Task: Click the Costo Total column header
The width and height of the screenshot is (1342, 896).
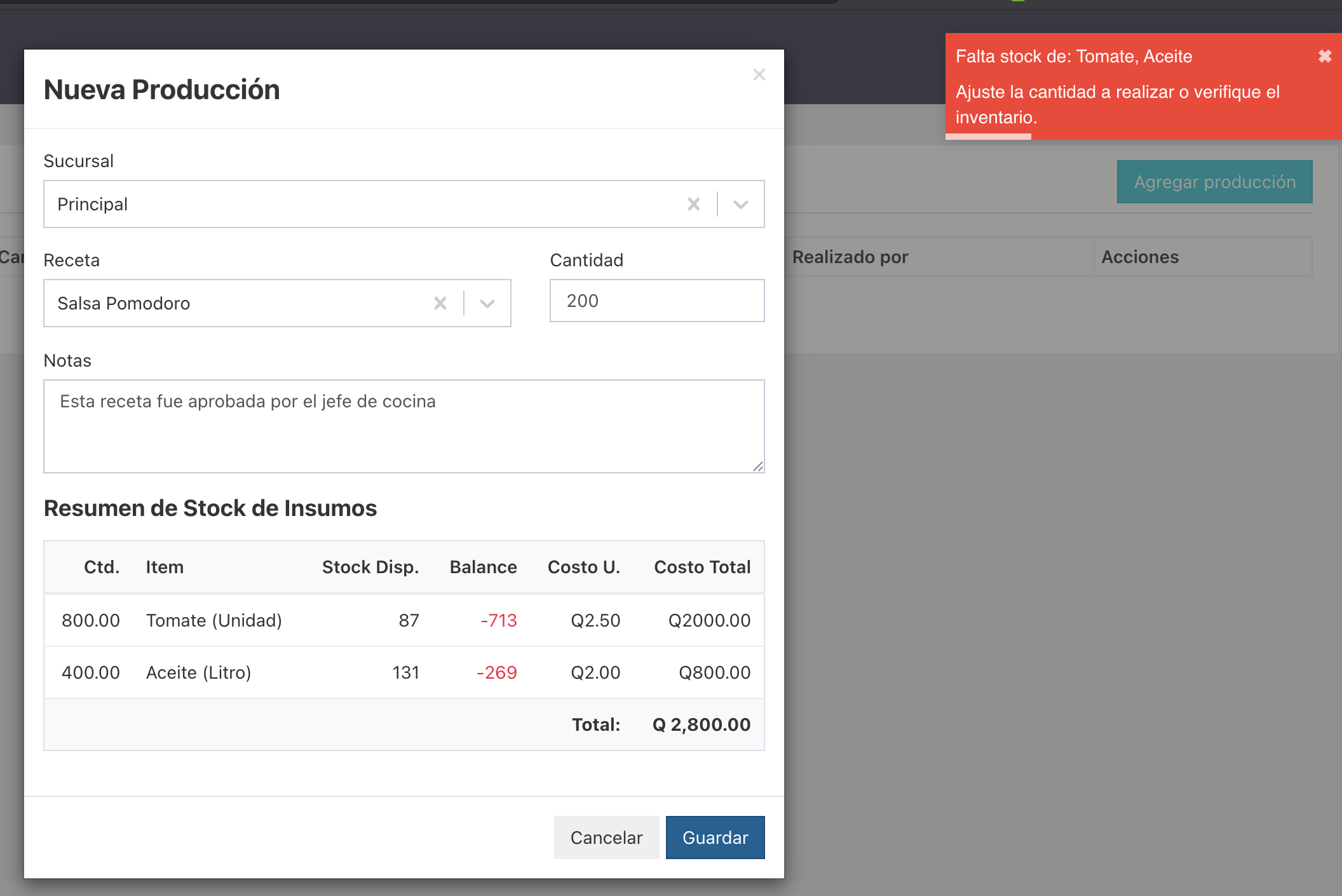Action: click(702, 567)
